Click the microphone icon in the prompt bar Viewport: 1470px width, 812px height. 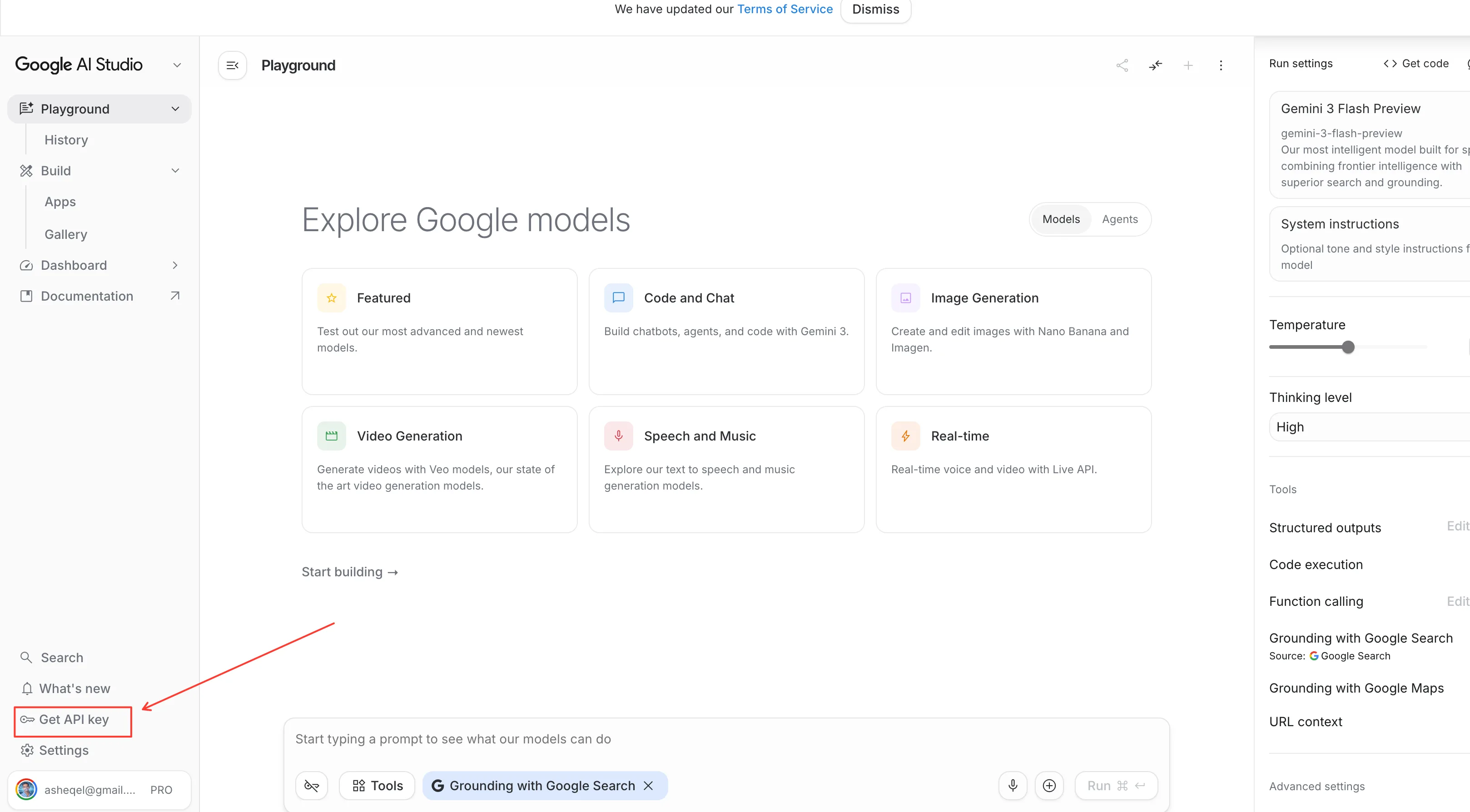[1013, 786]
